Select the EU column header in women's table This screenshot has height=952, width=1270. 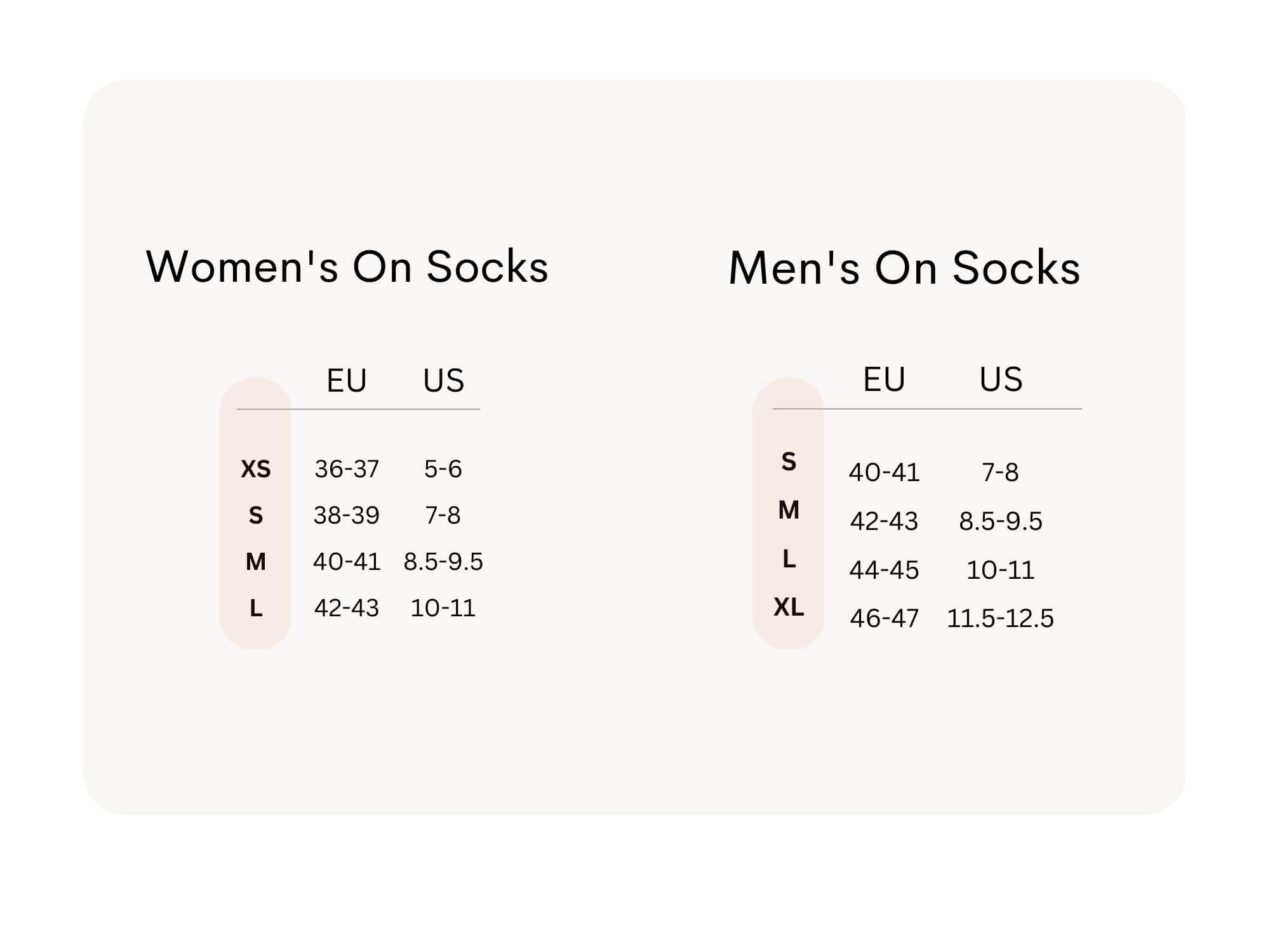pos(347,381)
